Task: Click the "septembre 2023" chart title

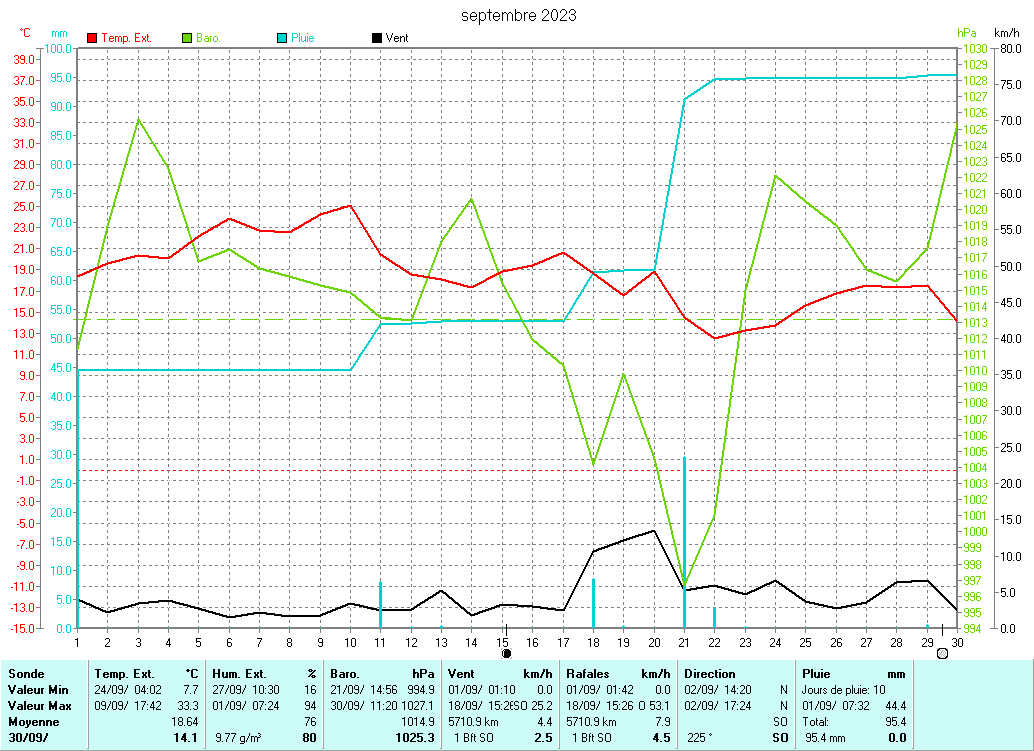Action: pos(518,15)
